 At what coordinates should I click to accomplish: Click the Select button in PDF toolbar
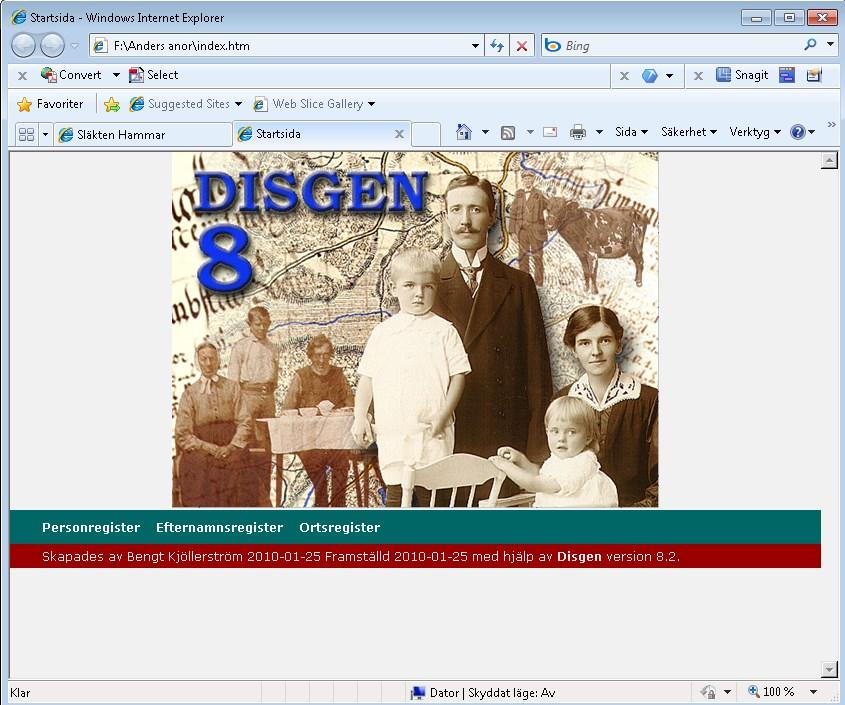154,75
